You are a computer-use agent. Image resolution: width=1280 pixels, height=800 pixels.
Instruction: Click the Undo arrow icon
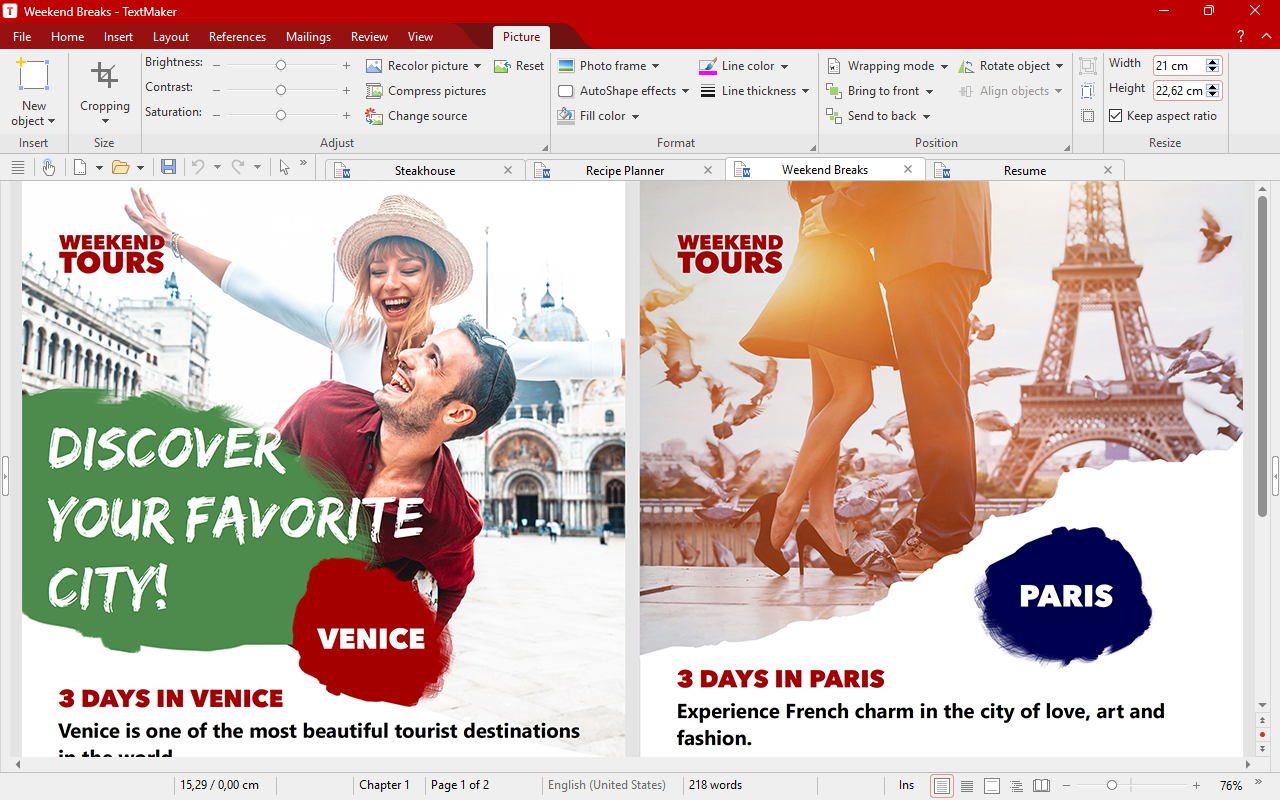(198, 167)
